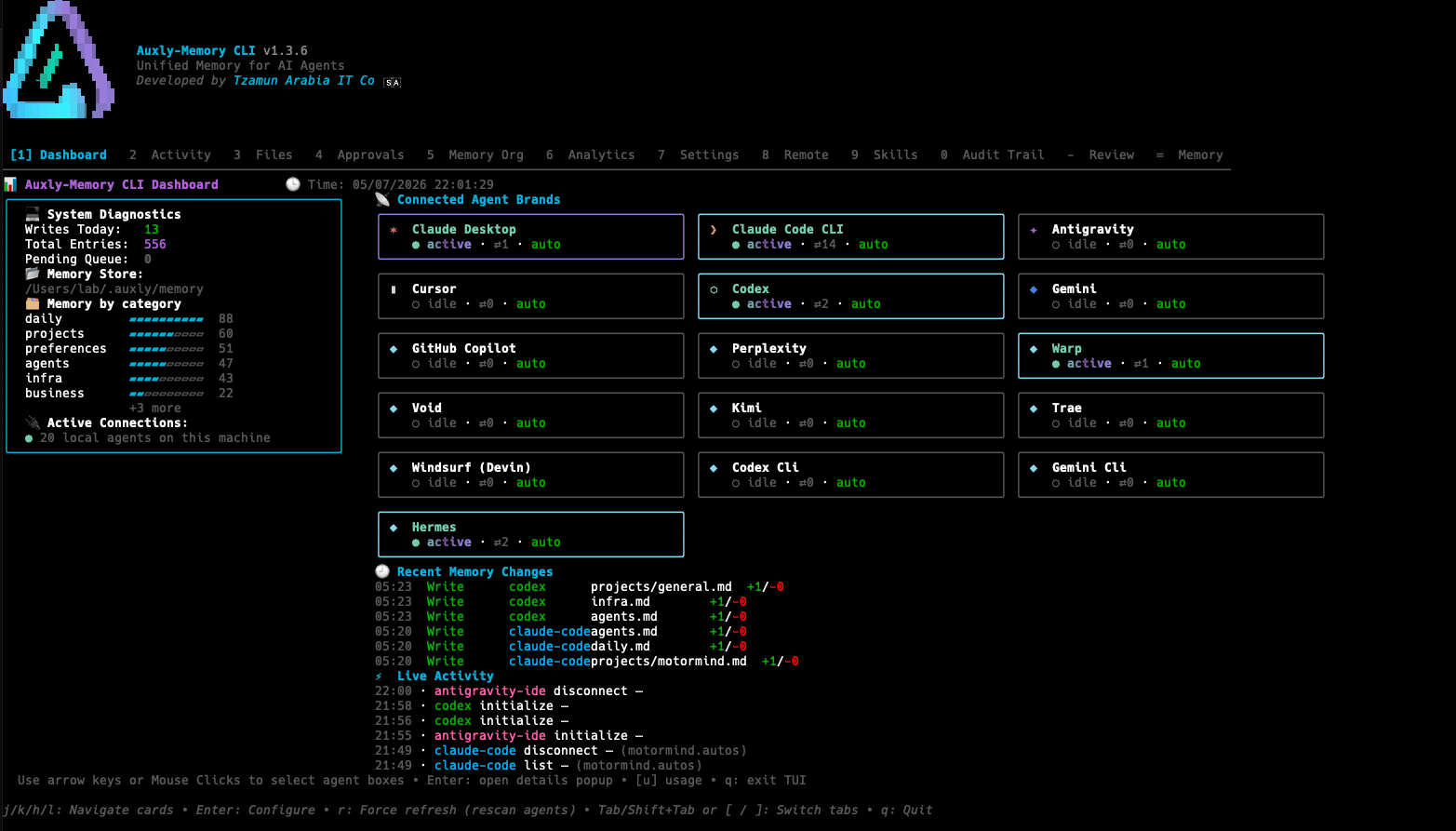Click the Gemini Cli diamond icon

click(x=1034, y=468)
